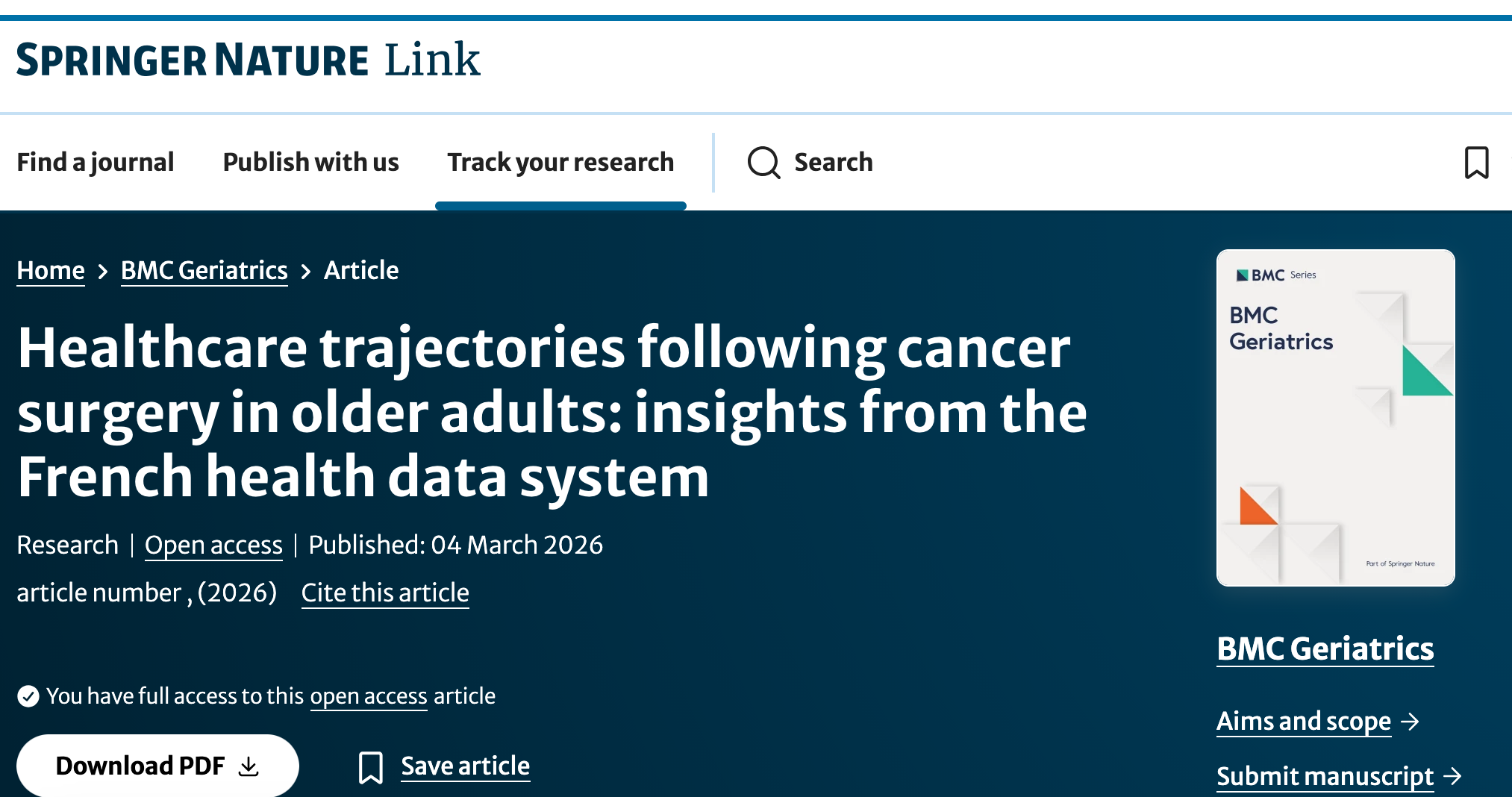
Task: Click the download arrow icon on PDF button
Action: point(249,766)
